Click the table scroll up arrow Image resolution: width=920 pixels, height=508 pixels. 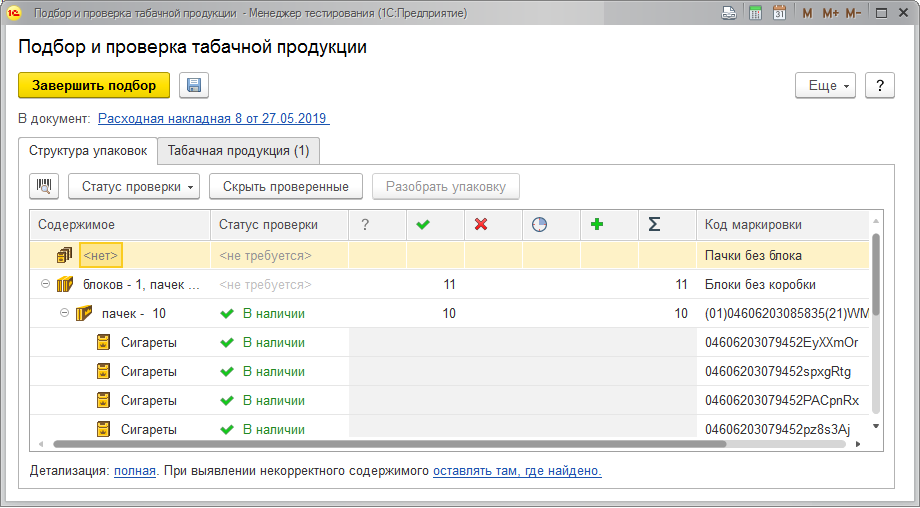(875, 221)
